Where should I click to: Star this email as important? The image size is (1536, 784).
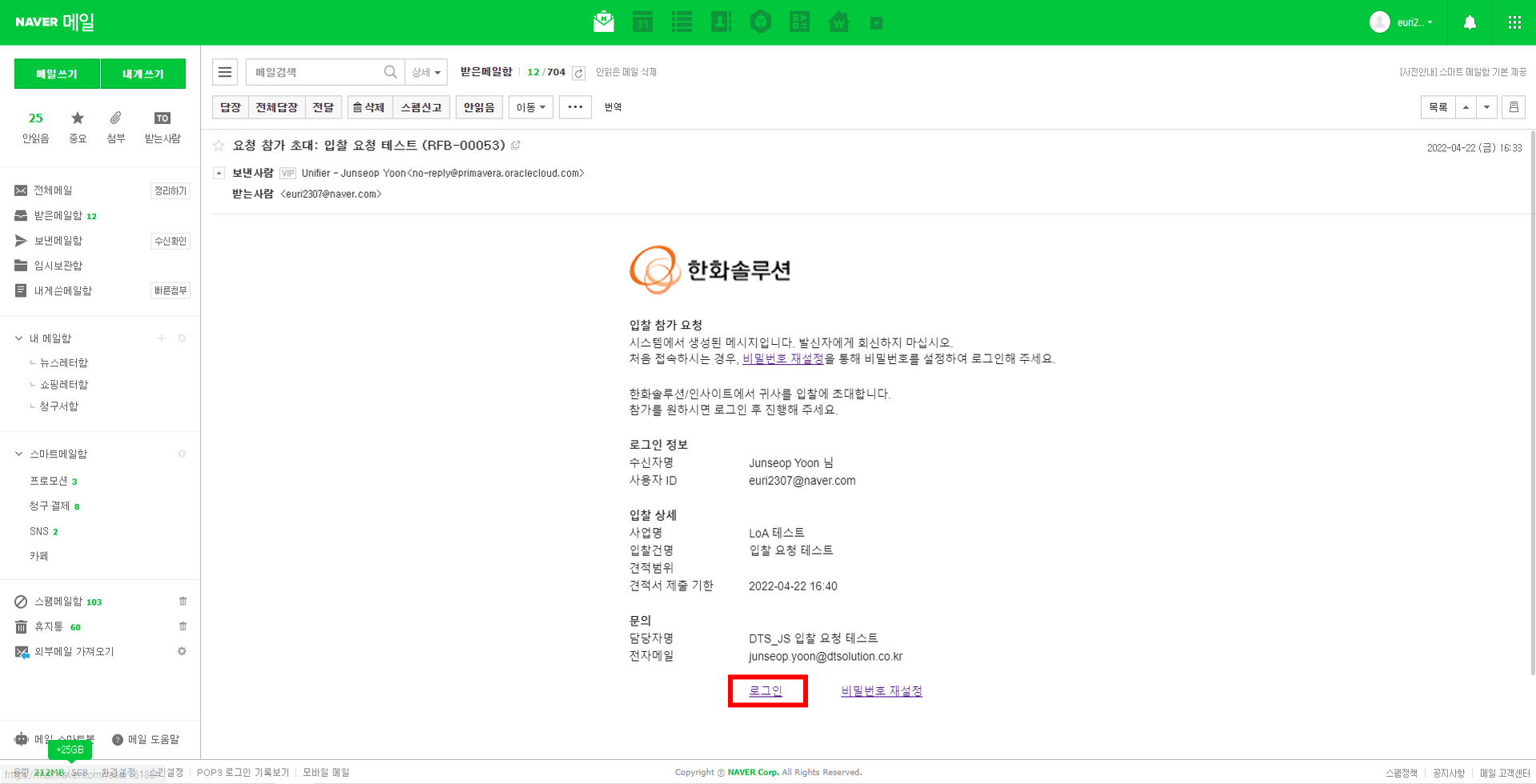[218, 146]
